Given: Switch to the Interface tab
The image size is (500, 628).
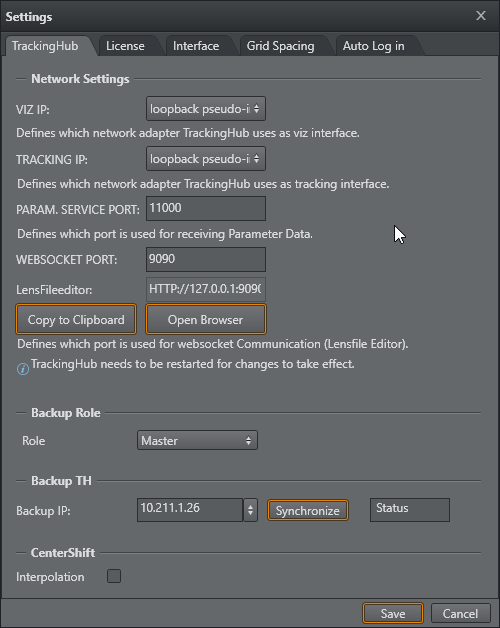Looking at the screenshot, I should tap(196, 46).
